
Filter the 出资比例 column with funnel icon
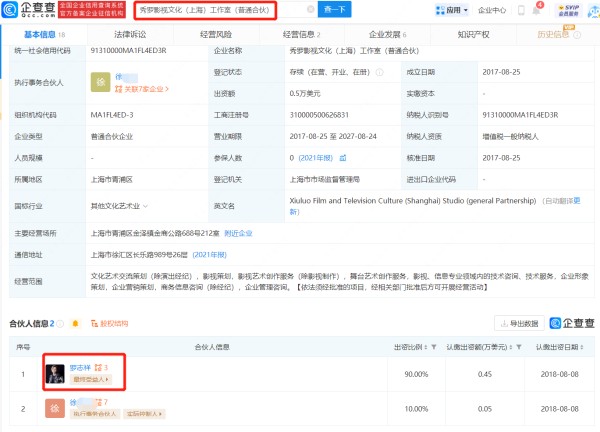click(434, 347)
